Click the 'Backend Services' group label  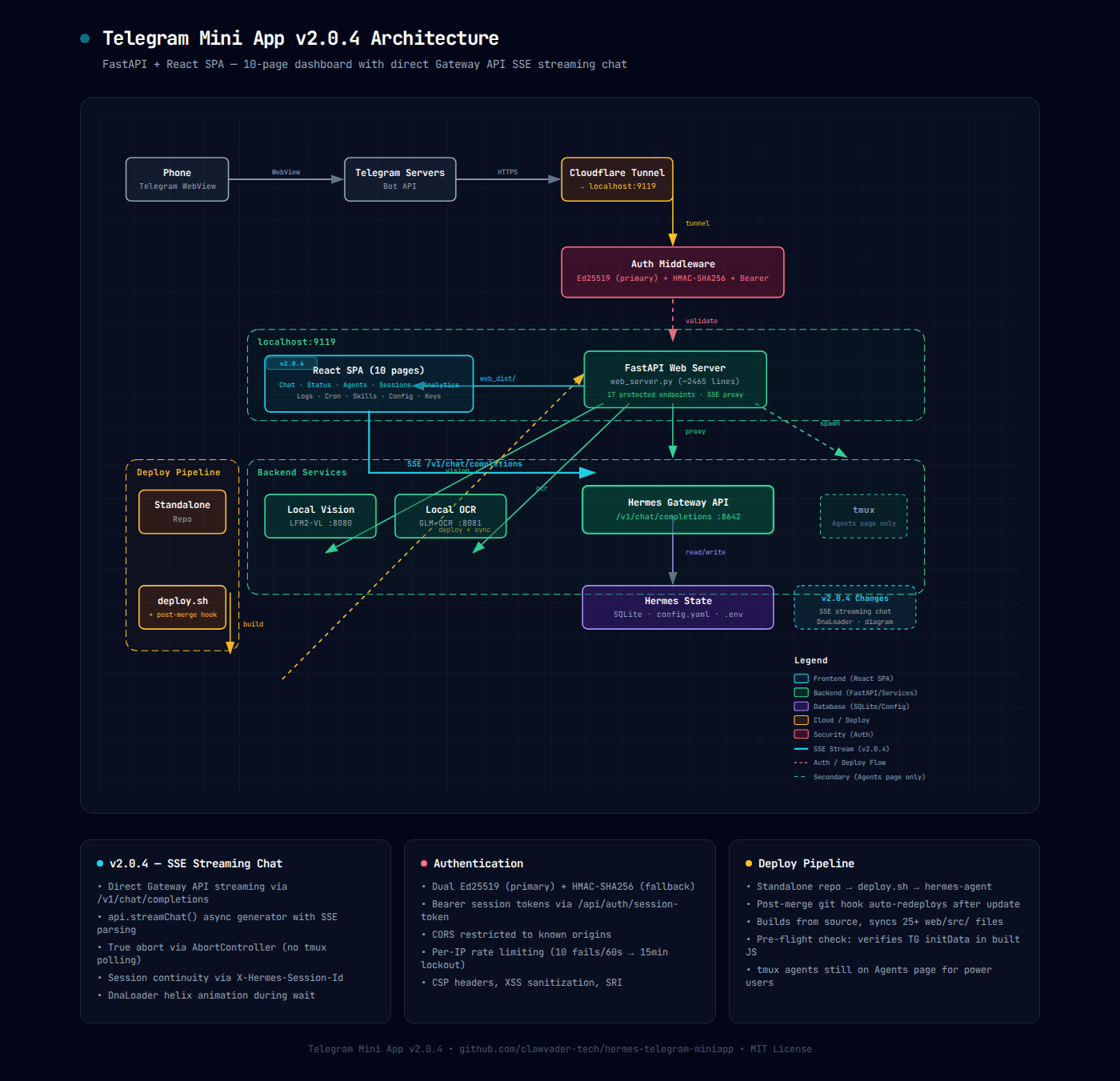click(x=302, y=472)
